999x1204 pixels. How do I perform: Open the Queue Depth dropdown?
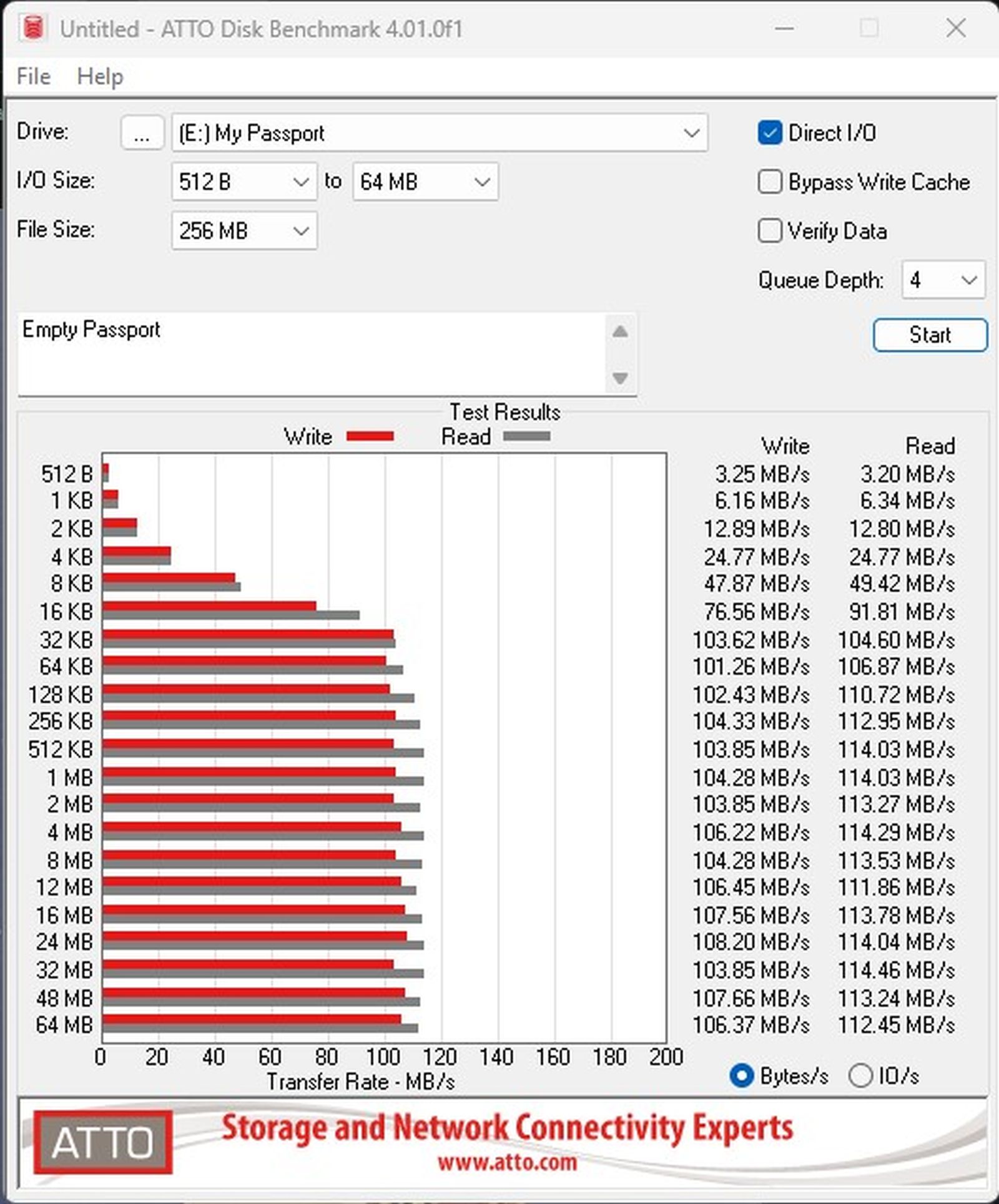pyautogui.click(x=943, y=280)
